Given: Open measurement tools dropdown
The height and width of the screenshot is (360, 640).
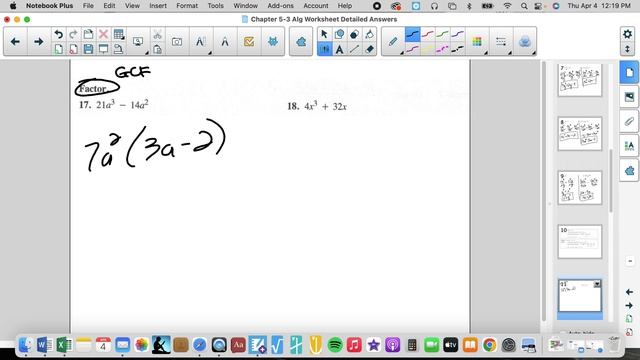Looking at the screenshot, I should click(x=200, y=42).
